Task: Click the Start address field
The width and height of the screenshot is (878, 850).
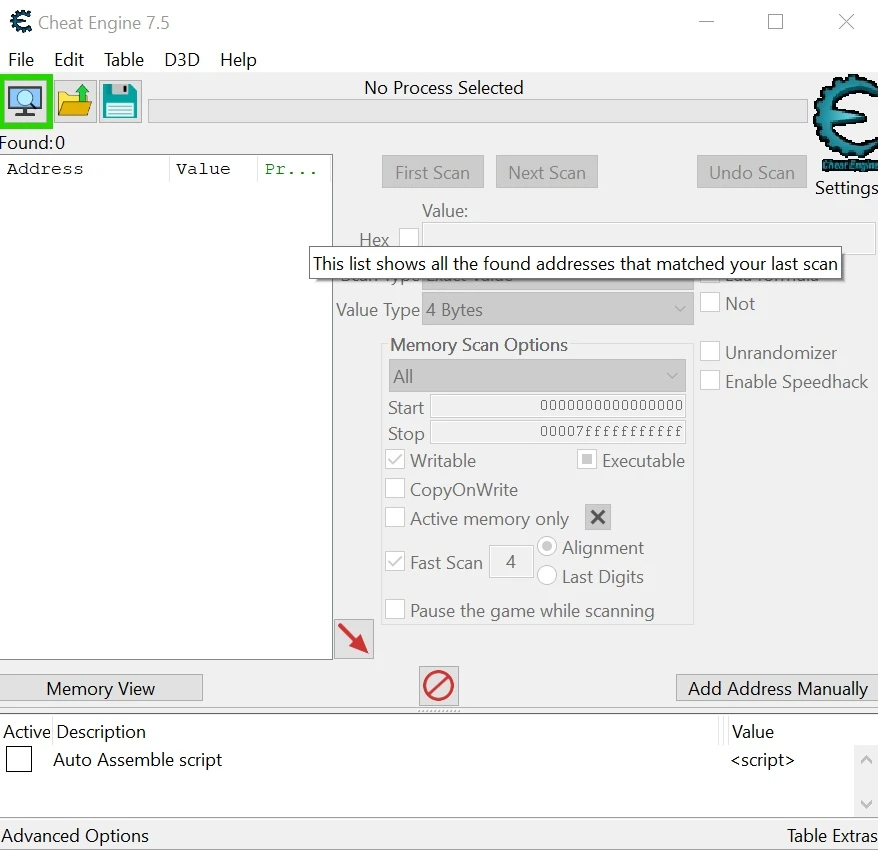Action: click(x=558, y=405)
